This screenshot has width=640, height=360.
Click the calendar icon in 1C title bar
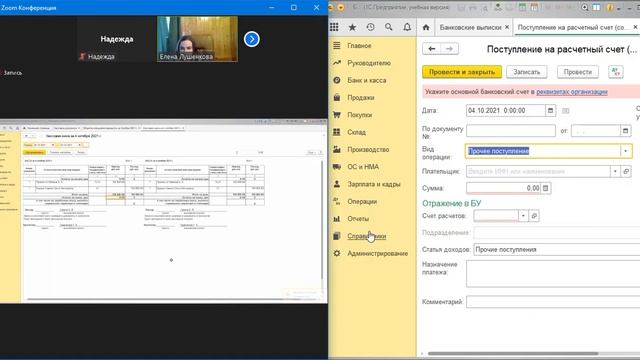point(534,7)
